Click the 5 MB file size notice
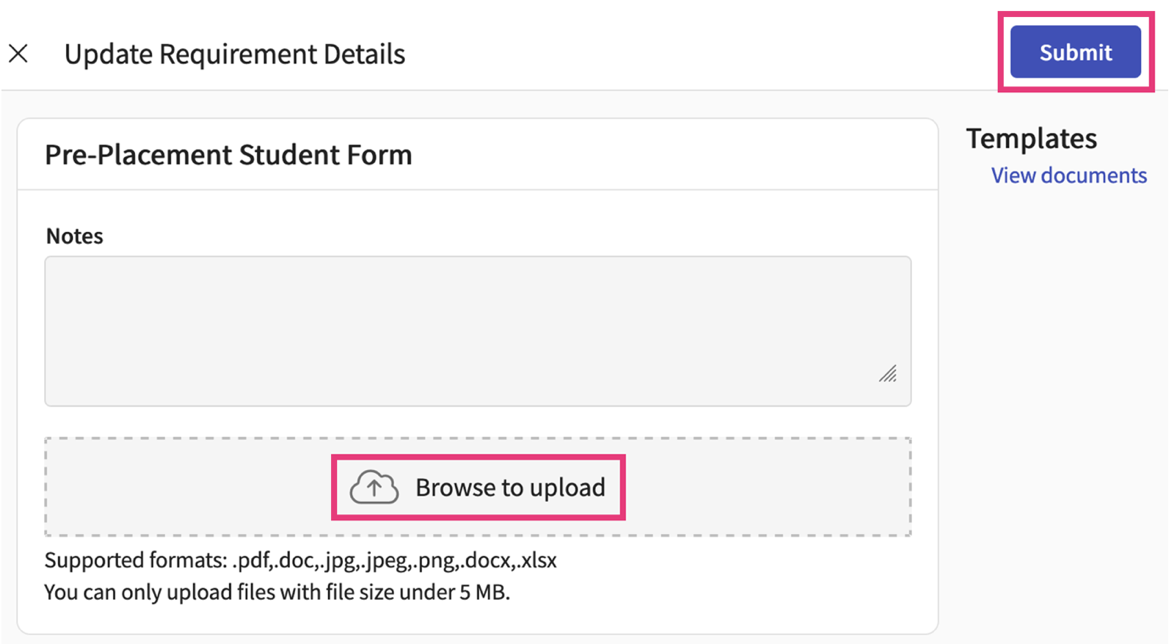Image resolution: width=1169 pixels, height=644 pixels. (x=277, y=592)
